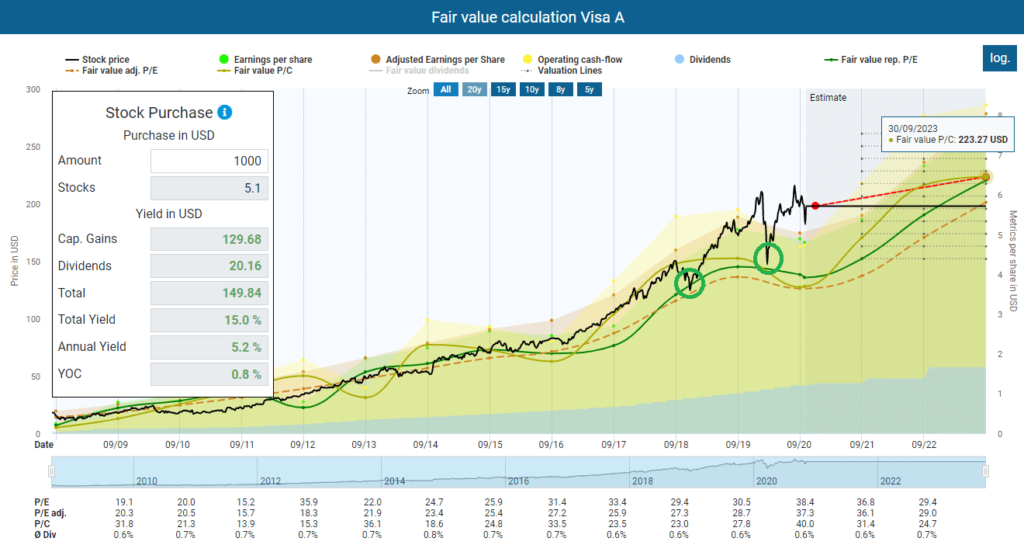
Task: Click the navigator timeline at 2016
Action: tap(519, 481)
